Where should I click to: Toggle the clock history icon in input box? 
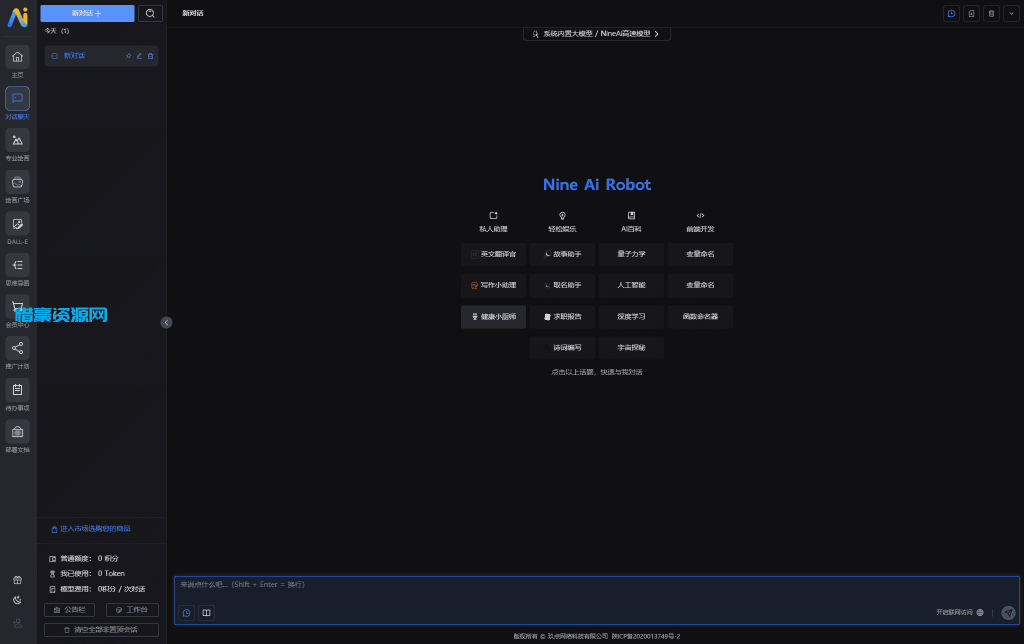pos(186,612)
